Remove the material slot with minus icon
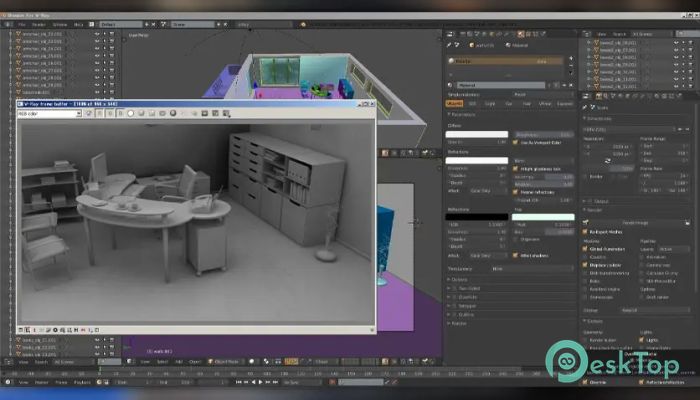Viewport: 700px width, 400px height. (x=571, y=66)
